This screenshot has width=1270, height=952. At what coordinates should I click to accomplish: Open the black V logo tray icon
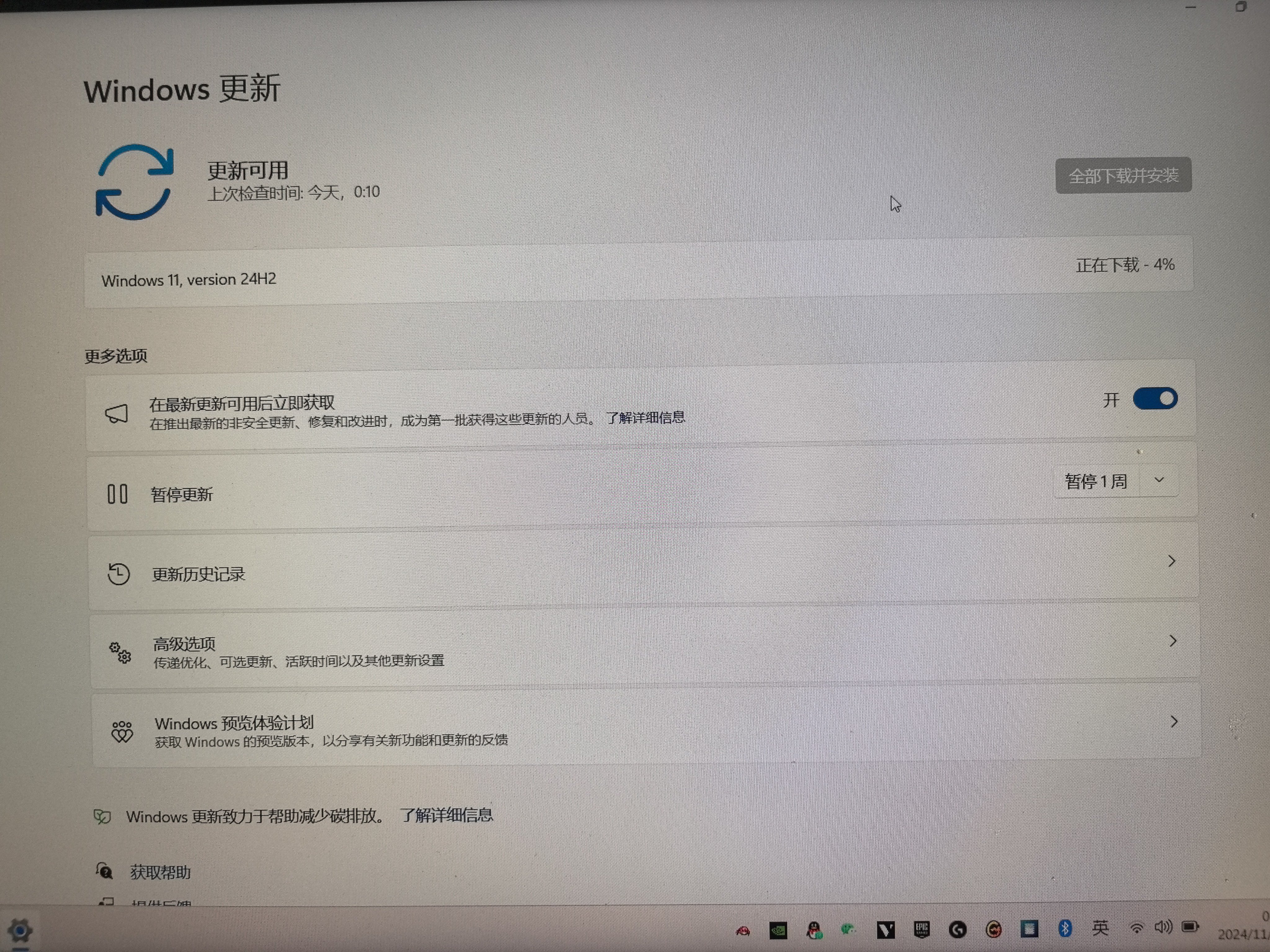click(x=885, y=930)
